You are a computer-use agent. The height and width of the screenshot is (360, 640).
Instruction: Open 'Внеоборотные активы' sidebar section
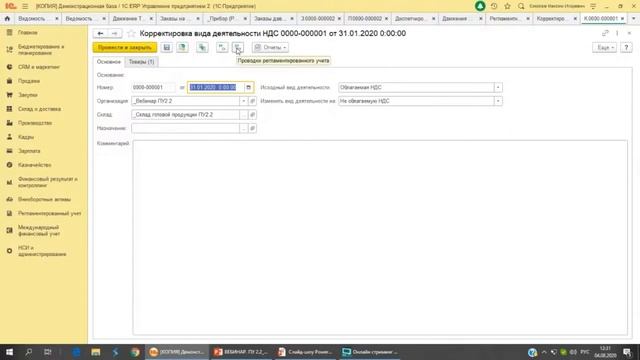44,199
